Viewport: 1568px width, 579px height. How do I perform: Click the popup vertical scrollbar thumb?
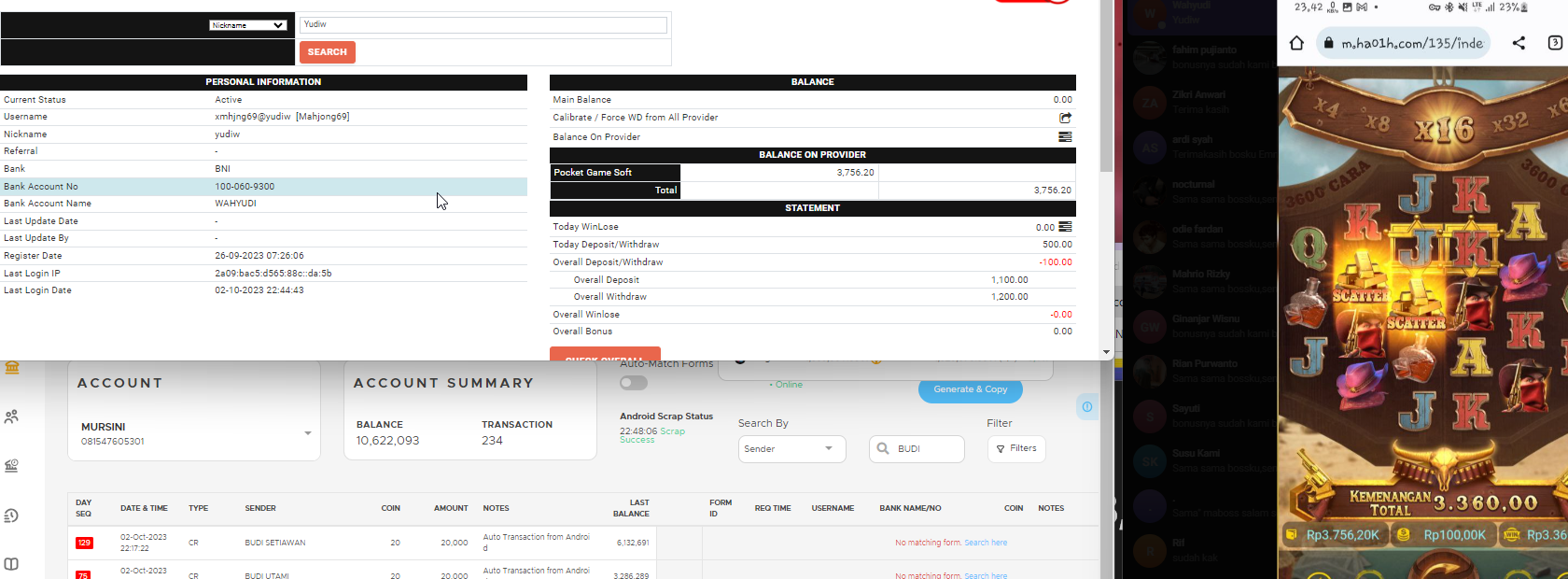click(x=1107, y=86)
